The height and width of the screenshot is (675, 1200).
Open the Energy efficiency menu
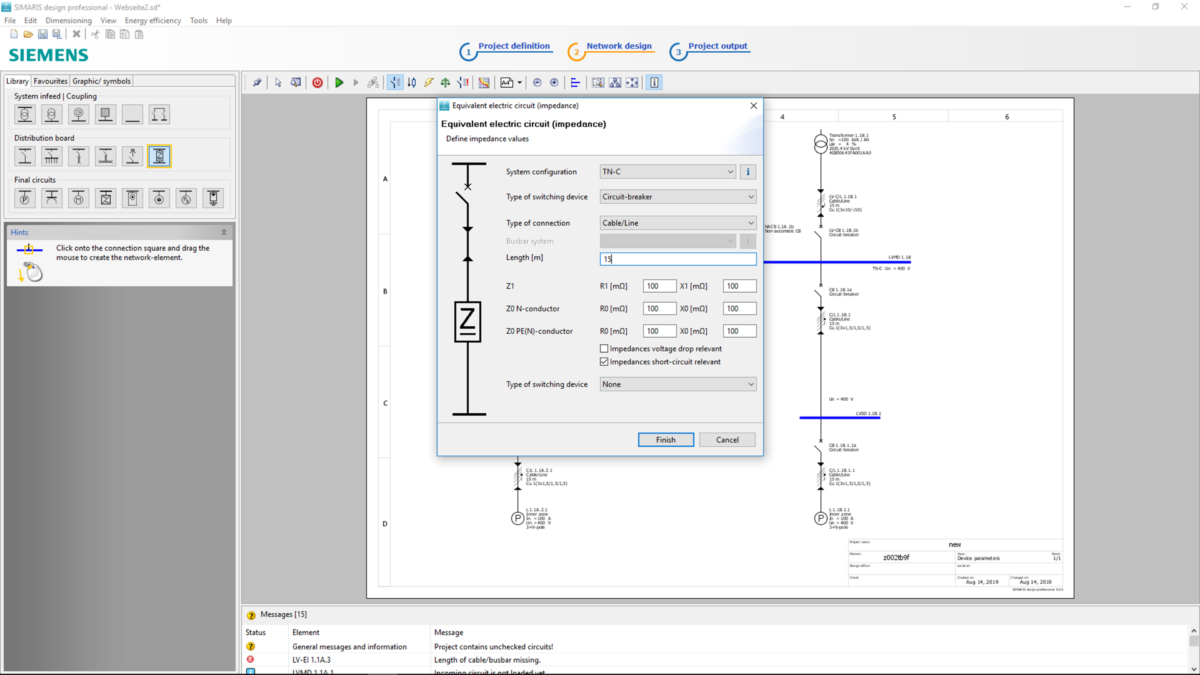tap(153, 20)
